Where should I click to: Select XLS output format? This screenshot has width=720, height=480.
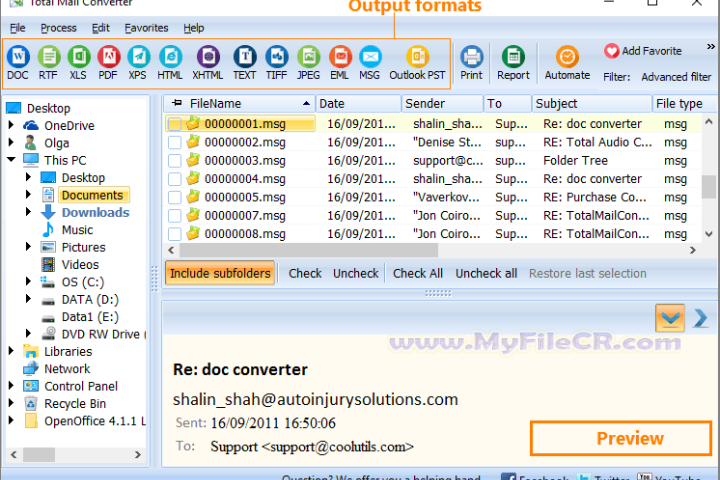tap(79, 63)
